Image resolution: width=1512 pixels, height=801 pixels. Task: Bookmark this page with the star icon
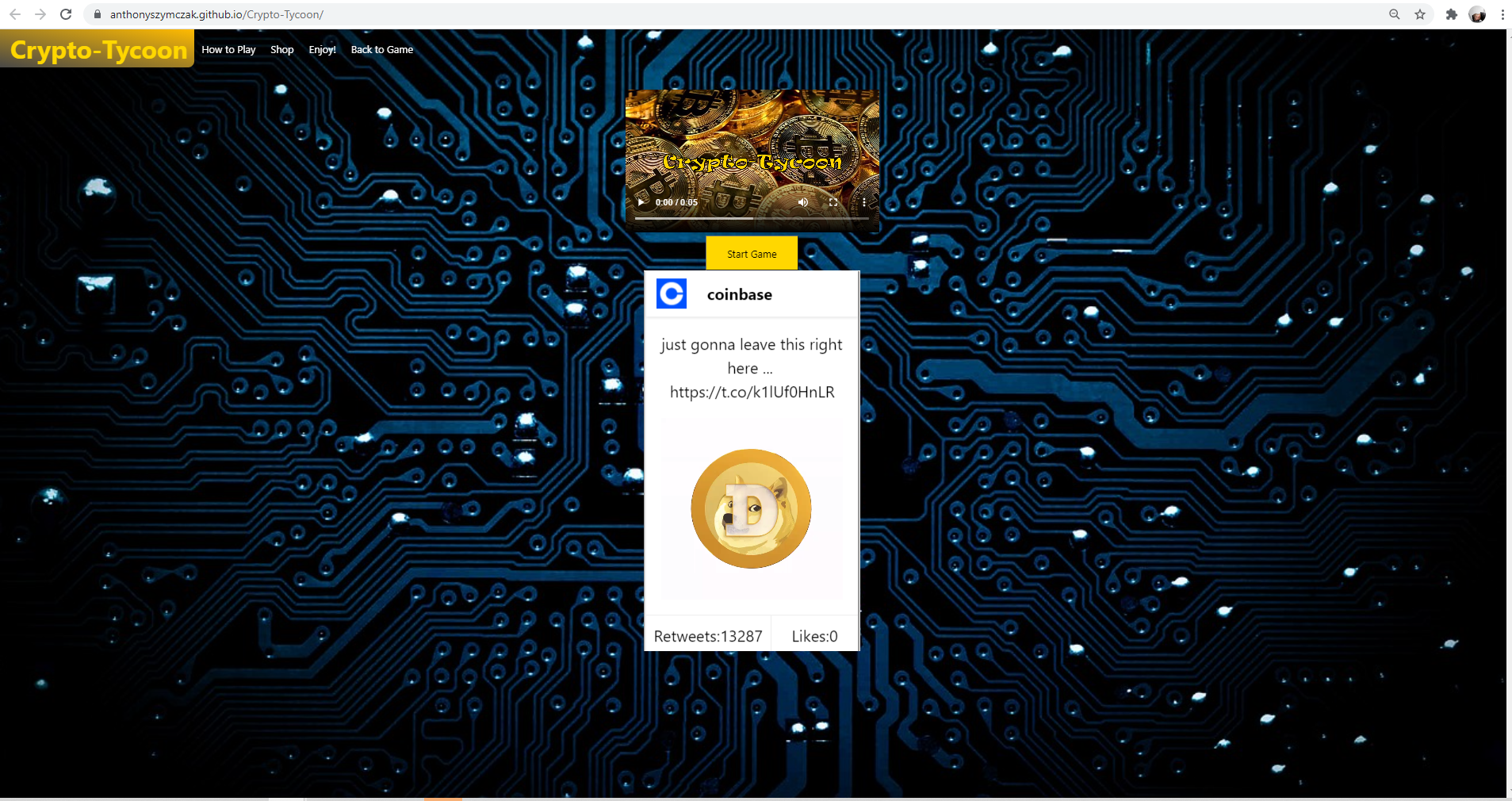pyautogui.click(x=1420, y=14)
